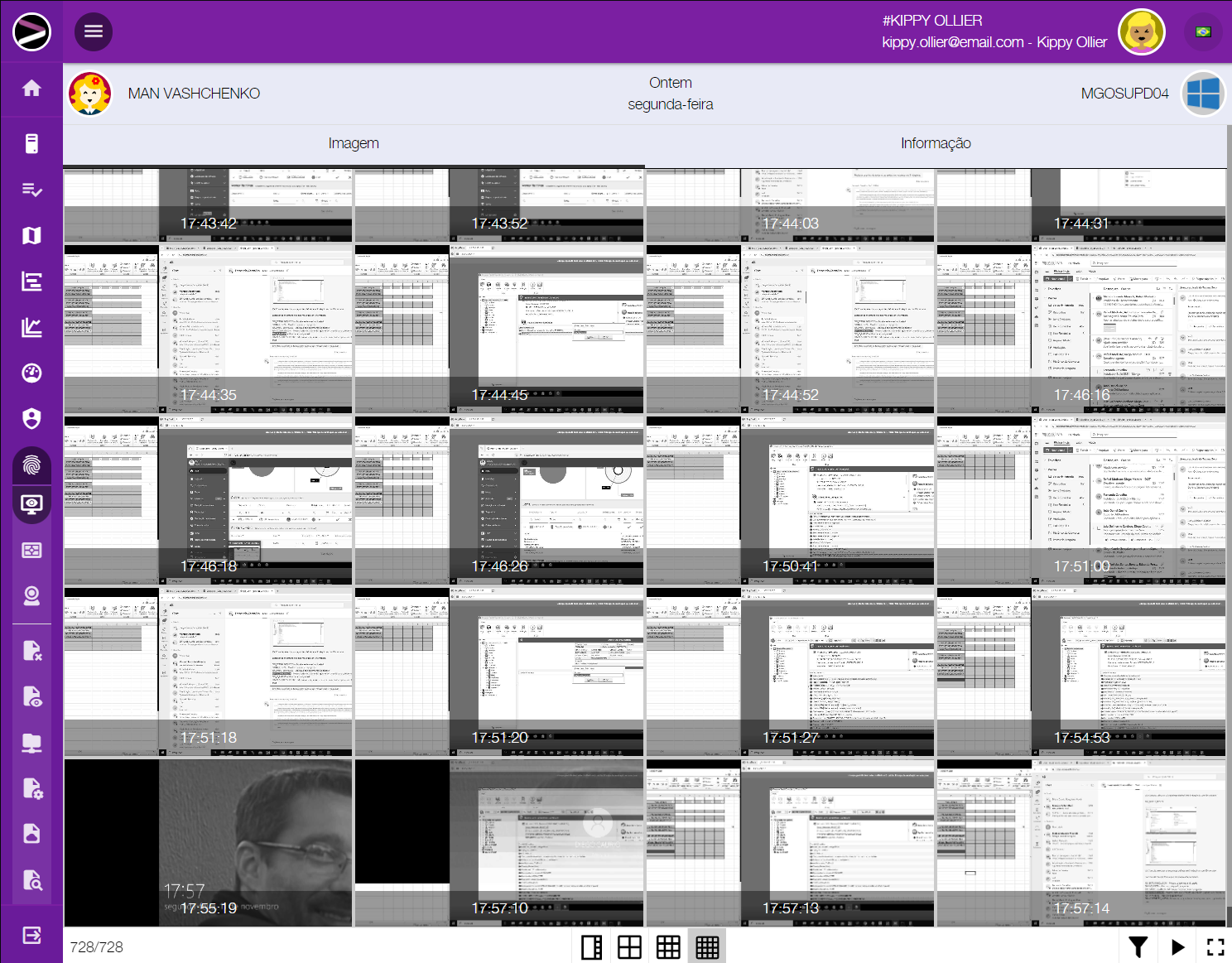Screen dimensions: 1232x963
Task: Open the Kippy Ollier profile avatar
Action: pyautogui.click(x=1142, y=31)
